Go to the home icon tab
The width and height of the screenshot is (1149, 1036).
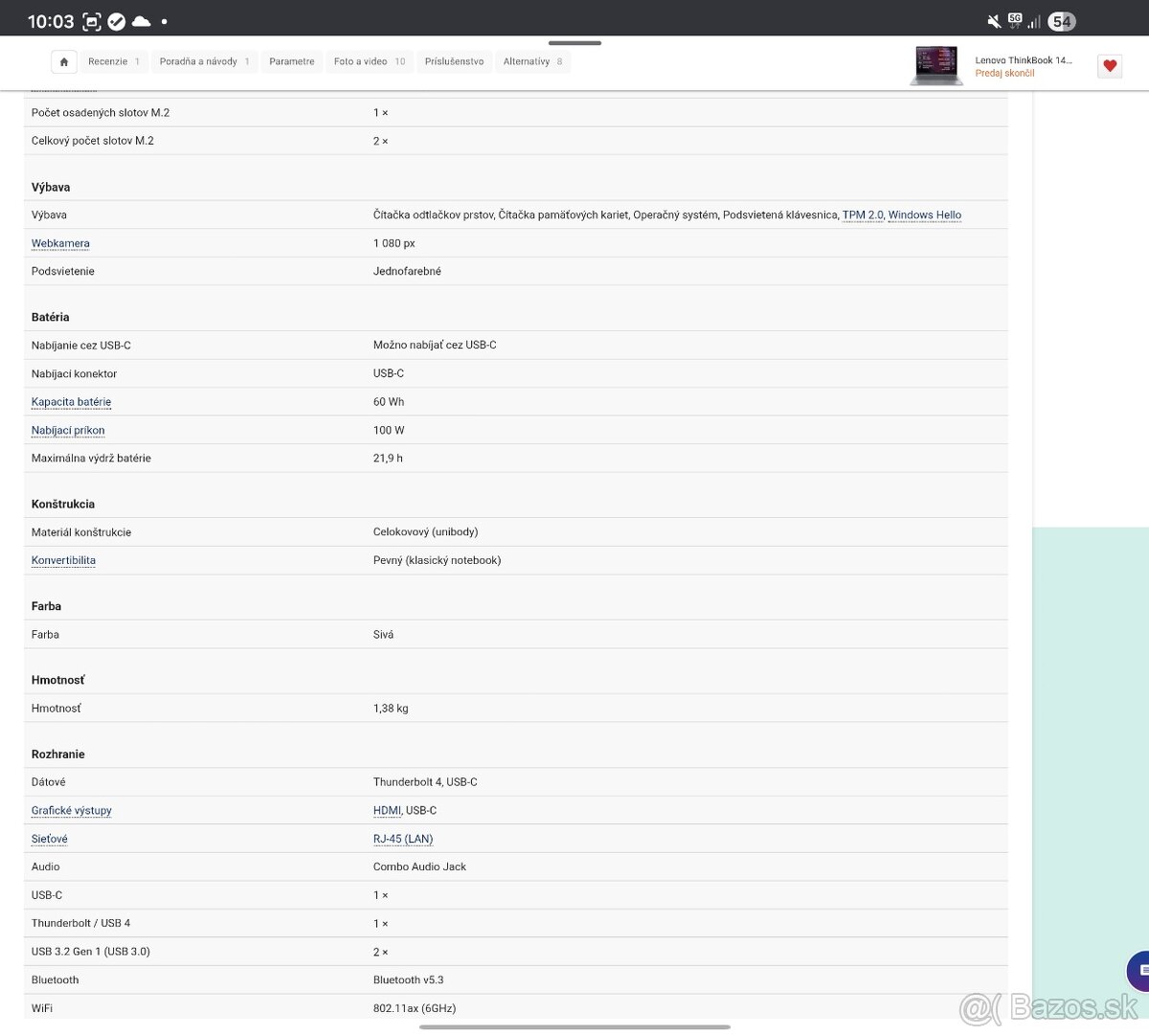pyautogui.click(x=64, y=61)
